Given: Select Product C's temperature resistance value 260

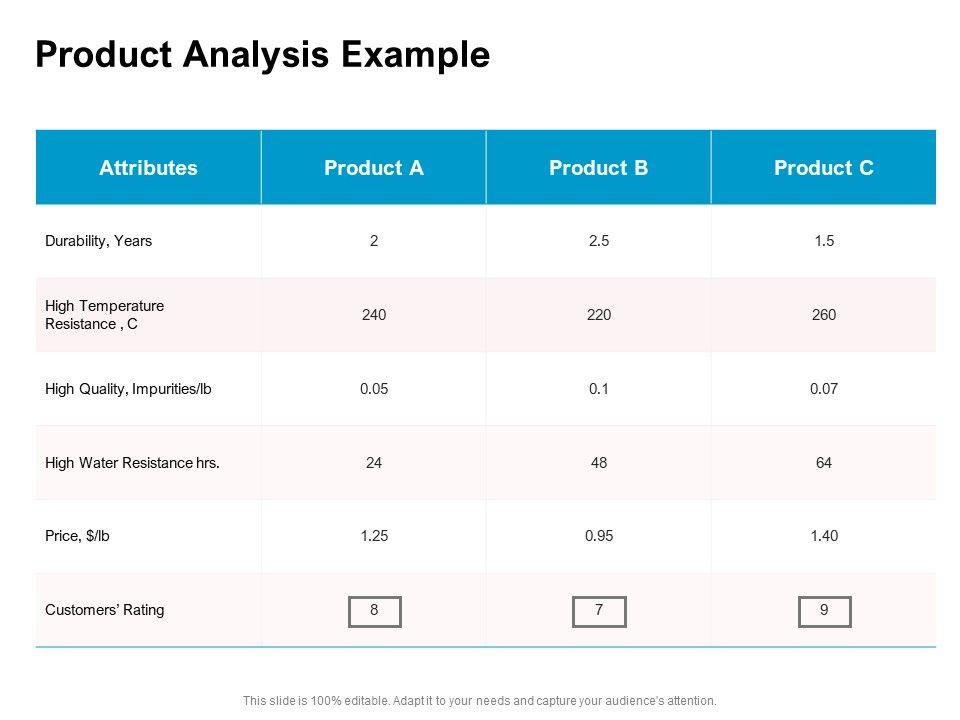Looking at the screenshot, I should [x=824, y=315].
